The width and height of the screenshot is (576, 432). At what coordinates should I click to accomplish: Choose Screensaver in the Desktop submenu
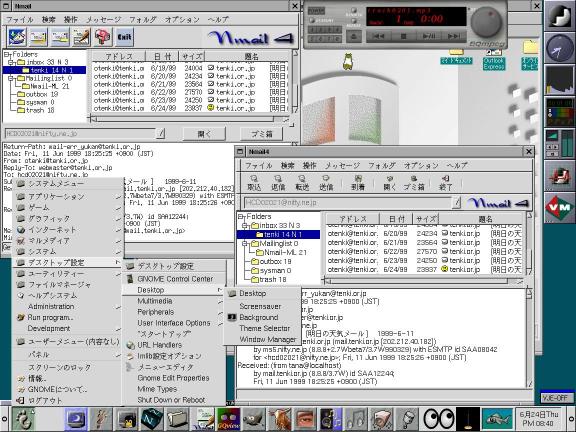pyautogui.click(x=260, y=306)
